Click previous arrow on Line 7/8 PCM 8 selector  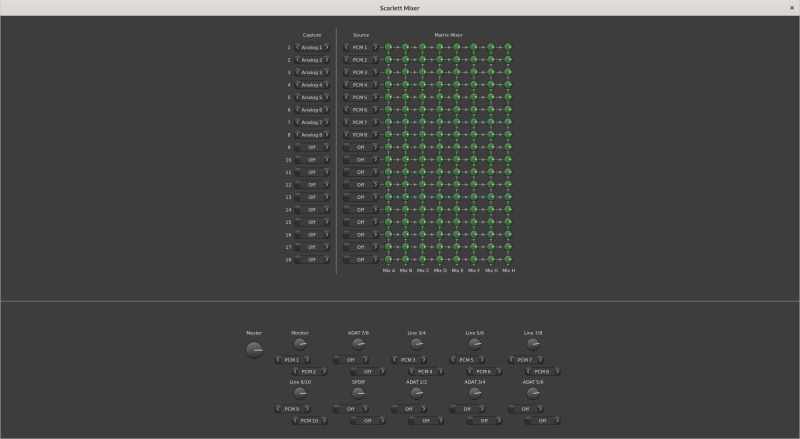click(x=529, y=372)
